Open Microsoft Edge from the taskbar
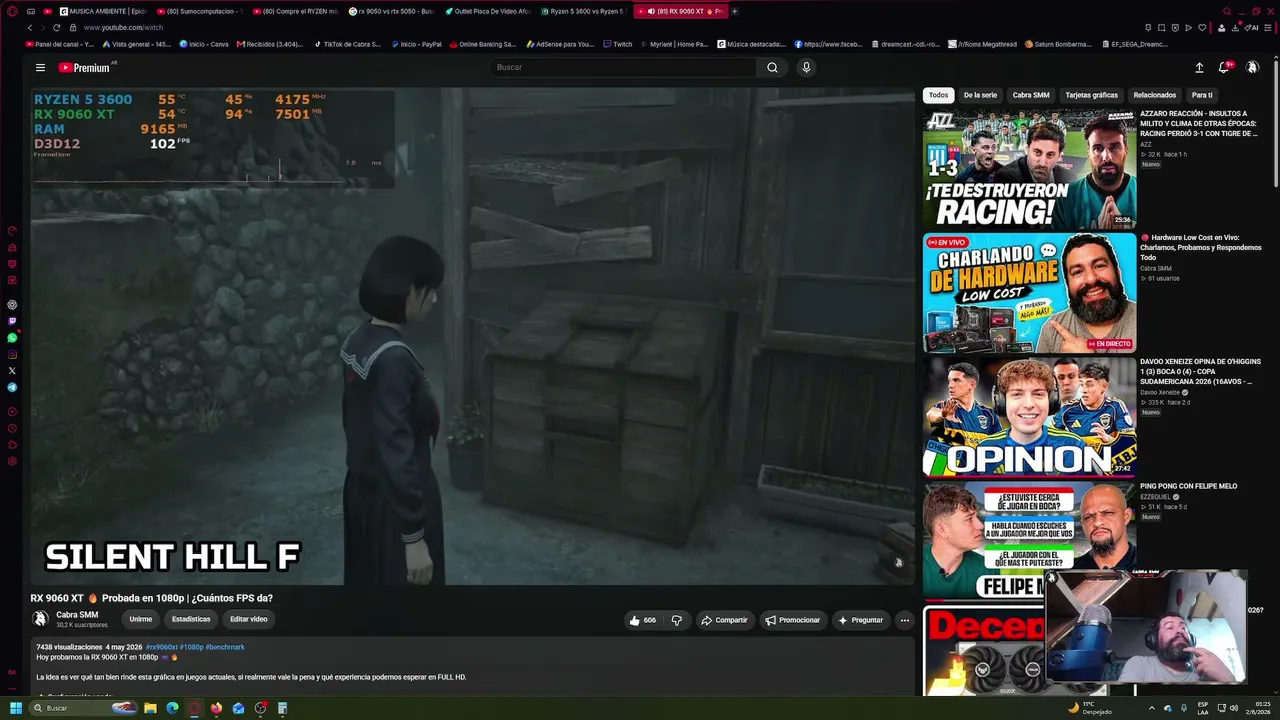This screenshot has width=1280, height=720. pos(172,708)
